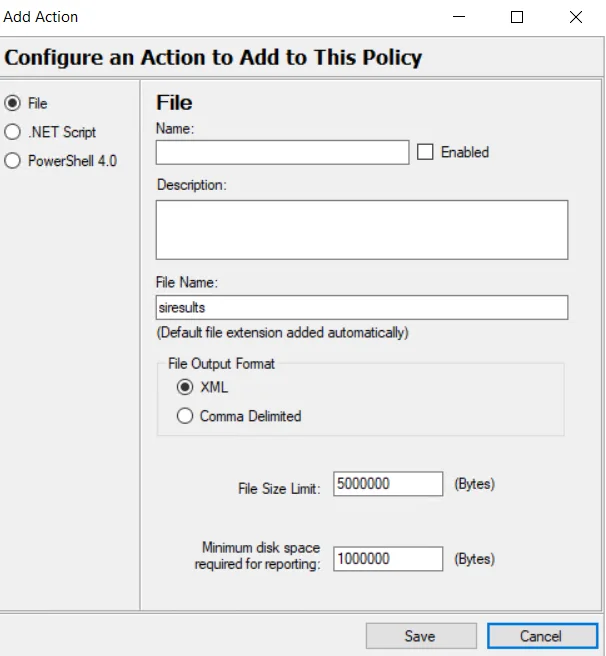Click the 'File Size Limit:' label
The image size is (606, 656).
point(279,489)
